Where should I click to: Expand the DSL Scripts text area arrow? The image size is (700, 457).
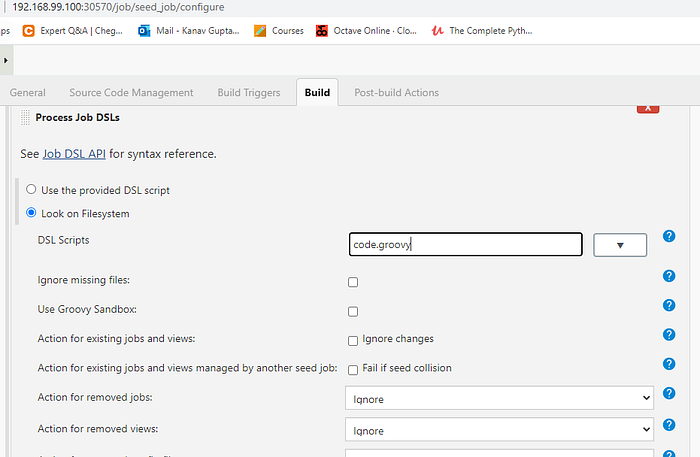pos(620,245)
